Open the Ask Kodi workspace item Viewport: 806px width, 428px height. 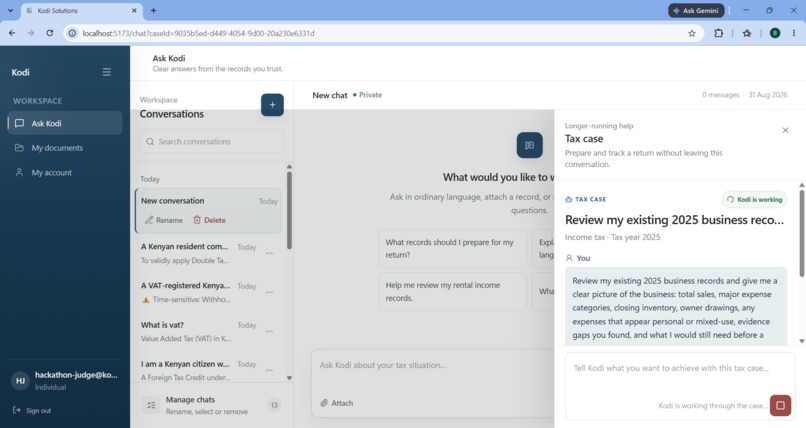pyautogui.click(x=65, y=123)
